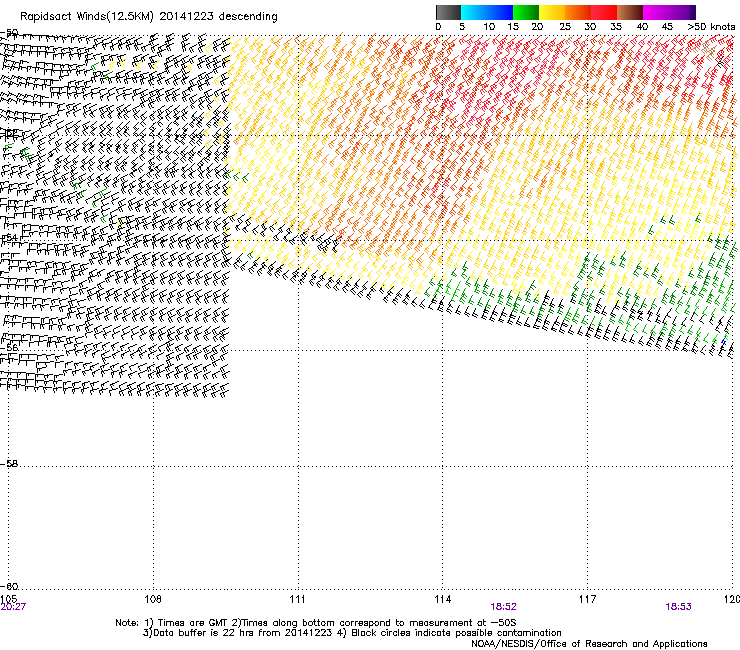Click the yellow 20-25 knots color swatch
The width and height of the screenshot is (740, 650).
[552, 12]
